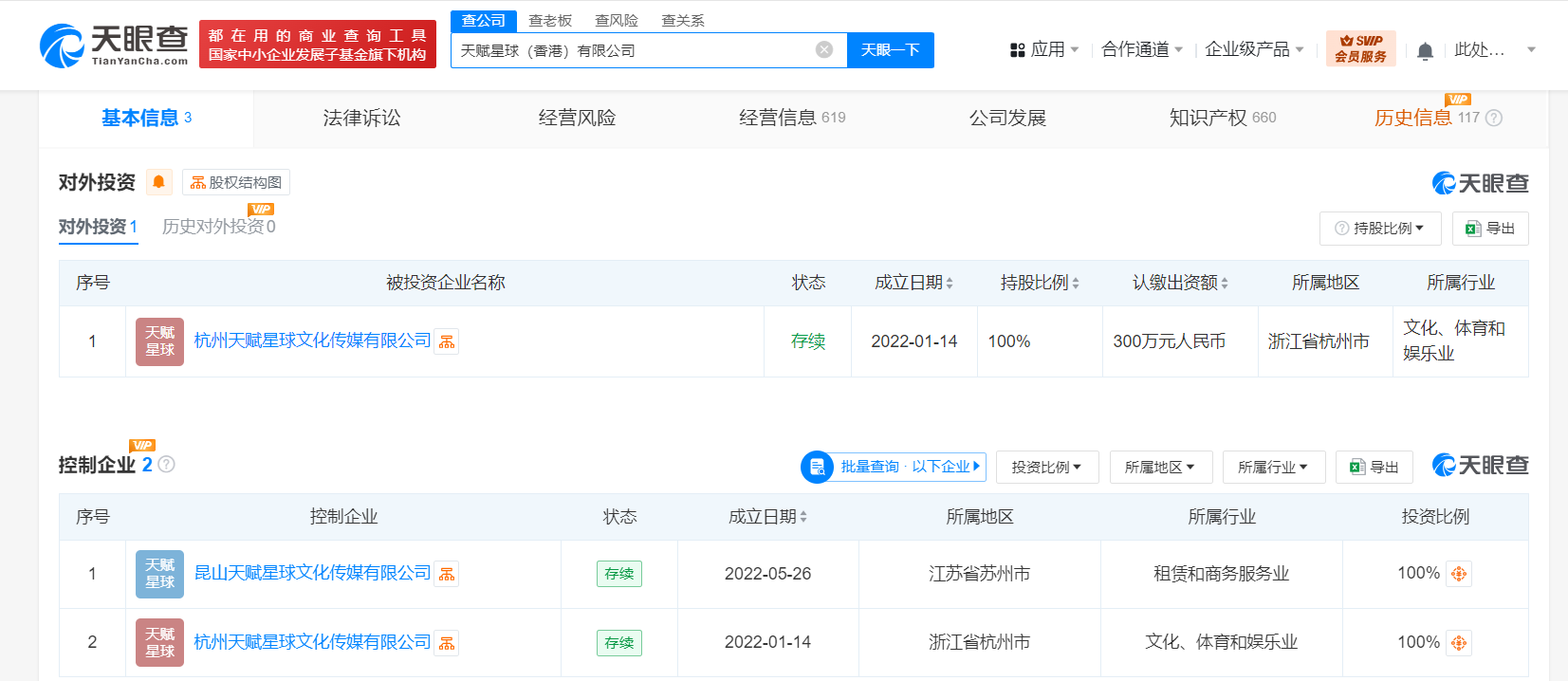Image resolution: width=1568 pixels, height=681 pixels.
Task: Select the 经营信息 619 tab
Action: click(792, 118)
